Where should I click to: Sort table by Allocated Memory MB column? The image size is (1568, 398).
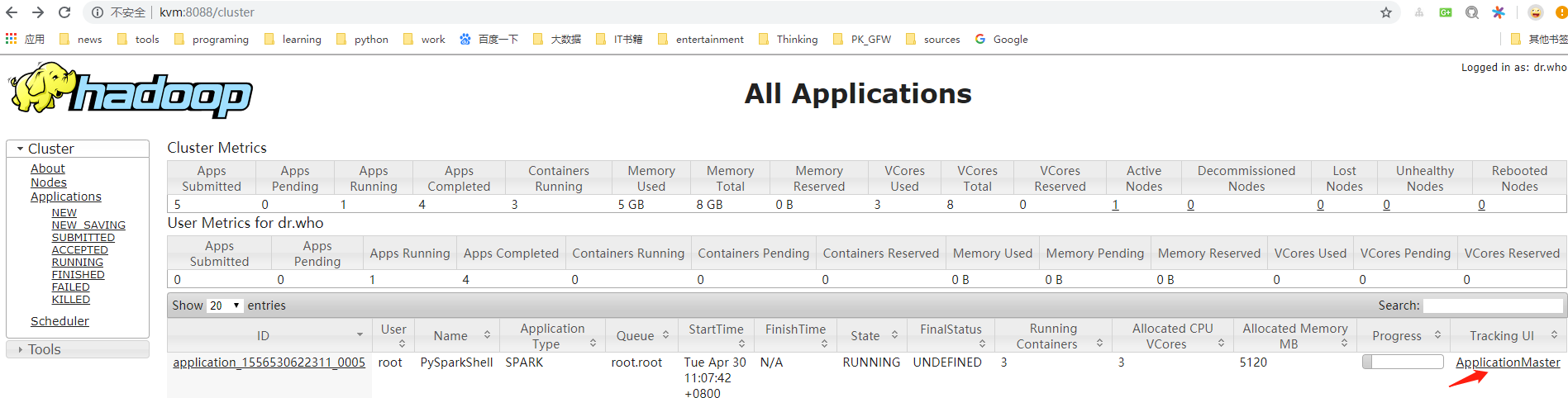(x=1294, y=335)
